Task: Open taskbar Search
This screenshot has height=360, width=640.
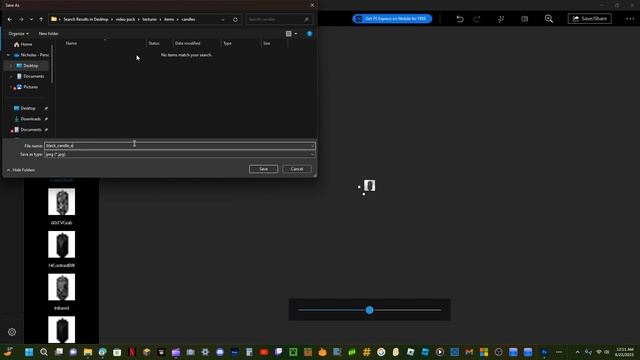Action: click(x=44, y=352)
